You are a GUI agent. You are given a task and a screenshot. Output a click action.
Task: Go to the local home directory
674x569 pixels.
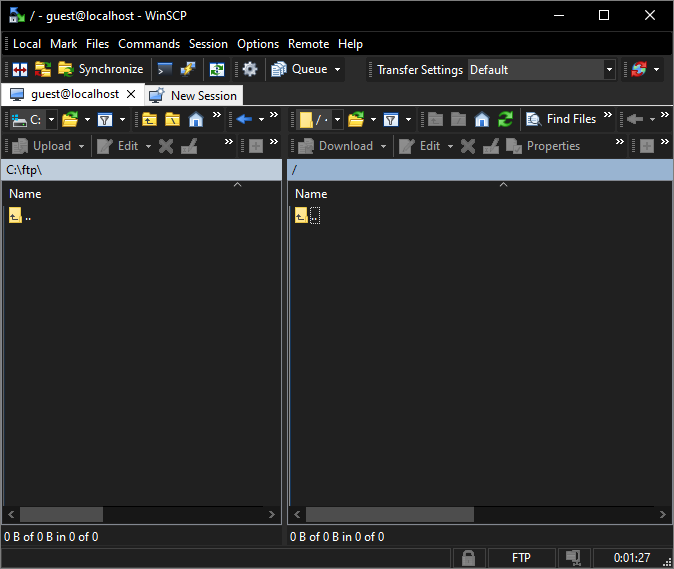pyautogui.click(x=196, y=119)
